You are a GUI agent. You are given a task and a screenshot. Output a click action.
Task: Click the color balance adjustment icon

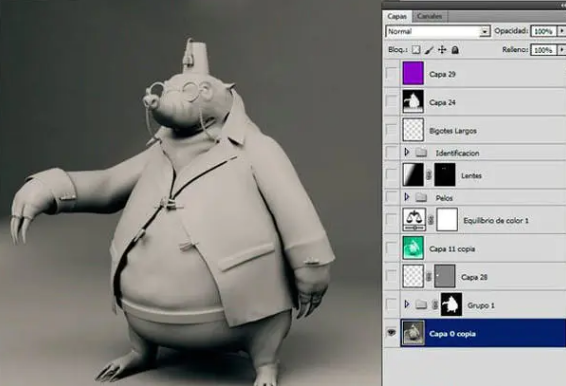click(x=414, y=220)
